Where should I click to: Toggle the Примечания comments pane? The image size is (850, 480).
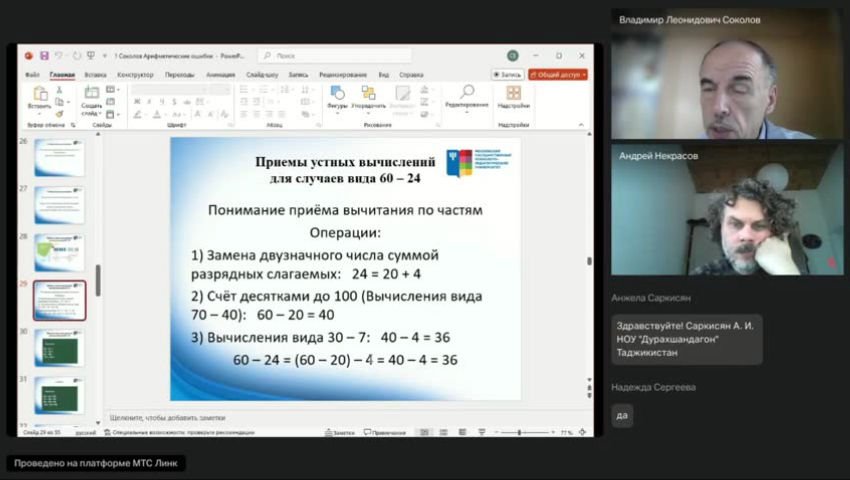pyautogui.click(x=384, y=432)
